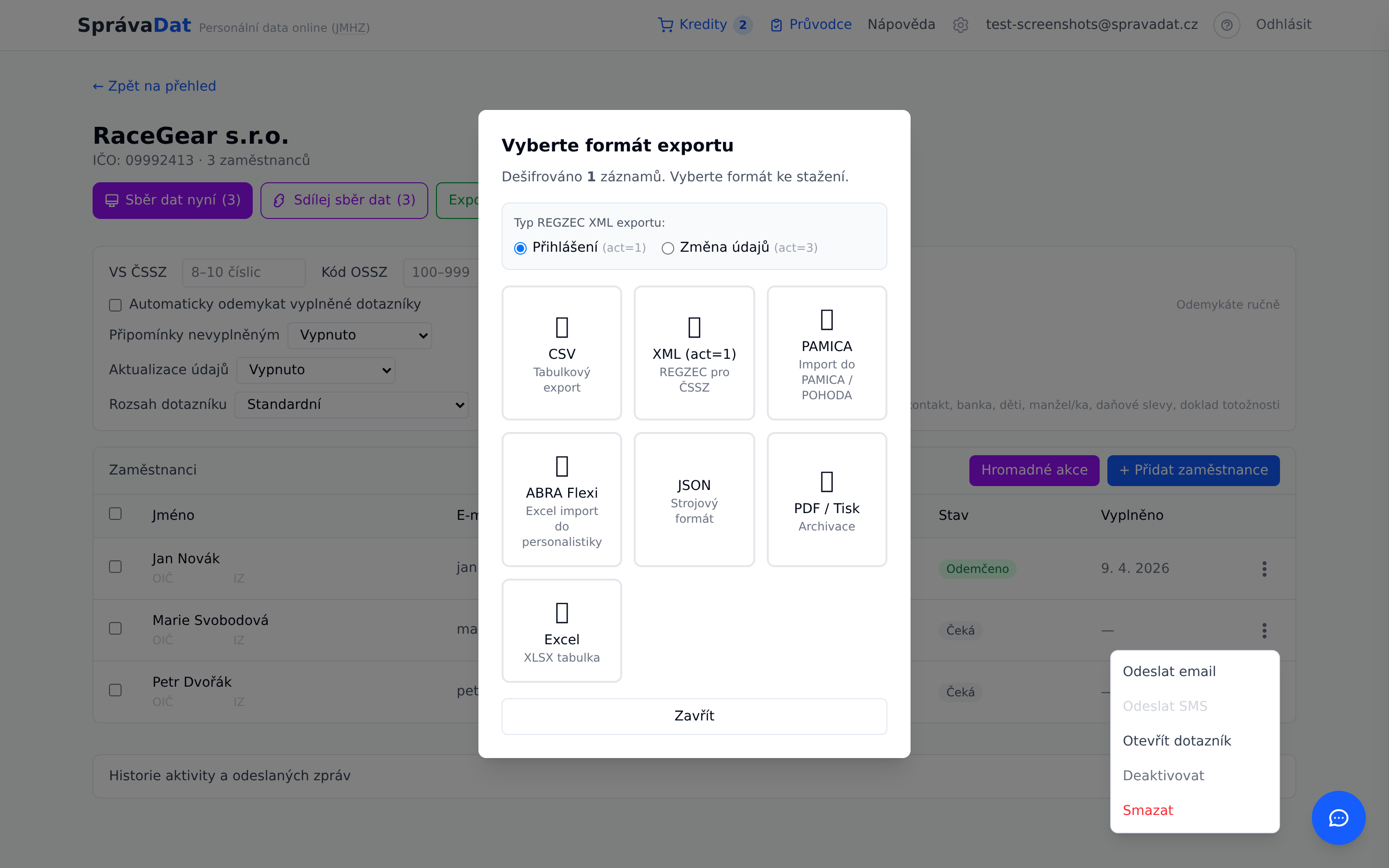Screen dimensions: 1389x868
Task: Click the circular help icon near Odhlásit
Action: 1226,25
